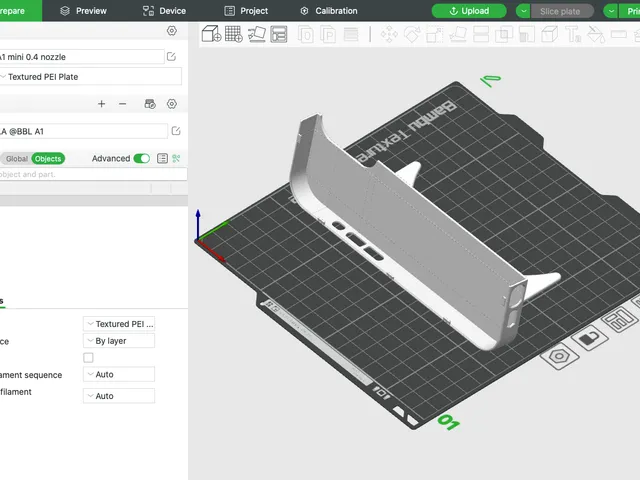Click the Upload button
Image resolution: width=640 pixels, height=480 pixels.
click(x=469, y=11)
